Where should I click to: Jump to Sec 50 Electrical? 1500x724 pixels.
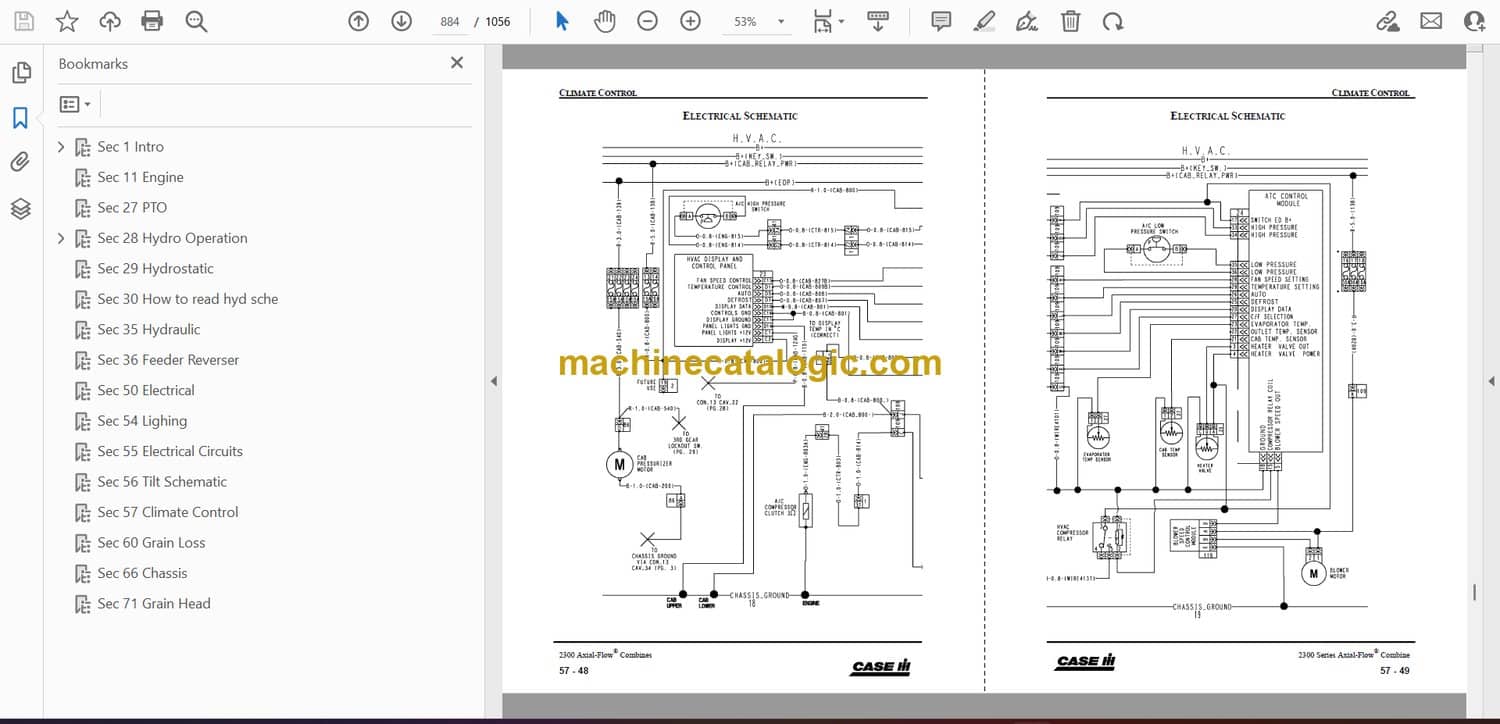point(146,391)
